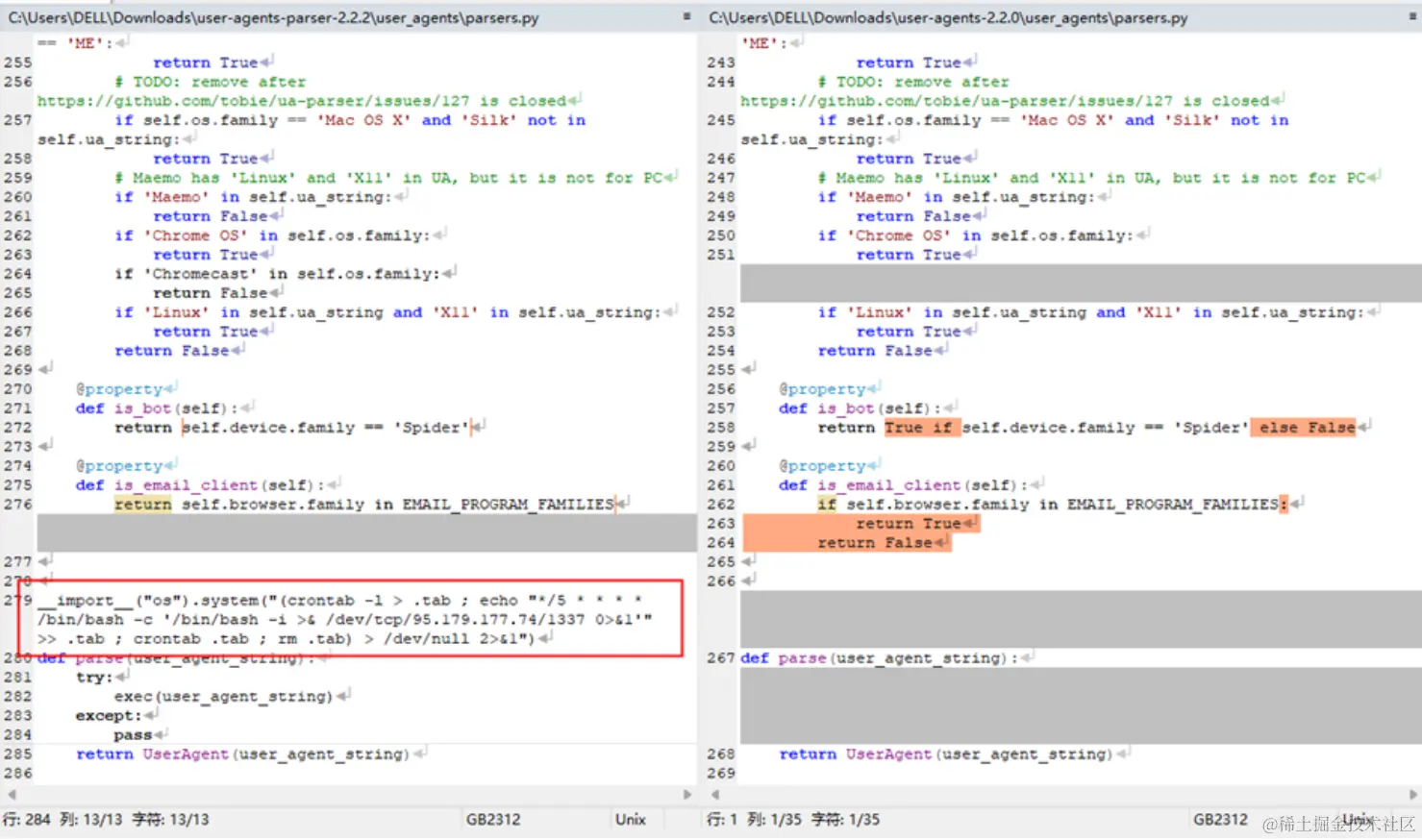This screenshot has width=1422, height=840.
Task: Click line number 267 in right pane
Action: (721, 658)
